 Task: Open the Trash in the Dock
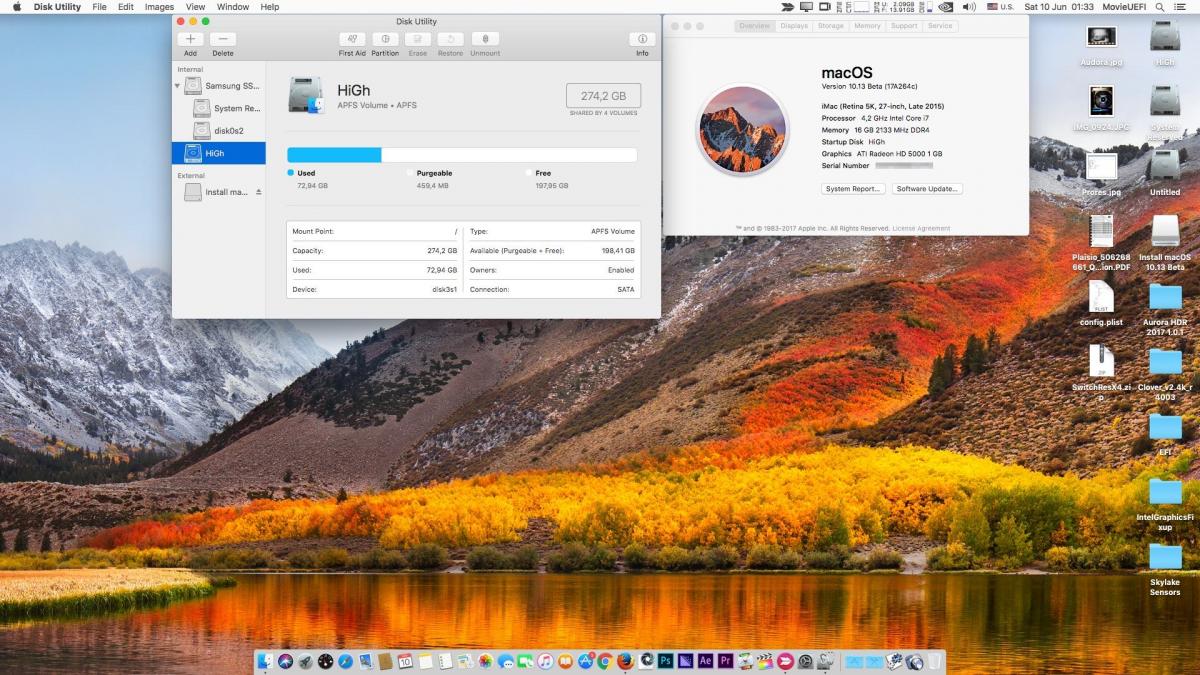[933, 661]
